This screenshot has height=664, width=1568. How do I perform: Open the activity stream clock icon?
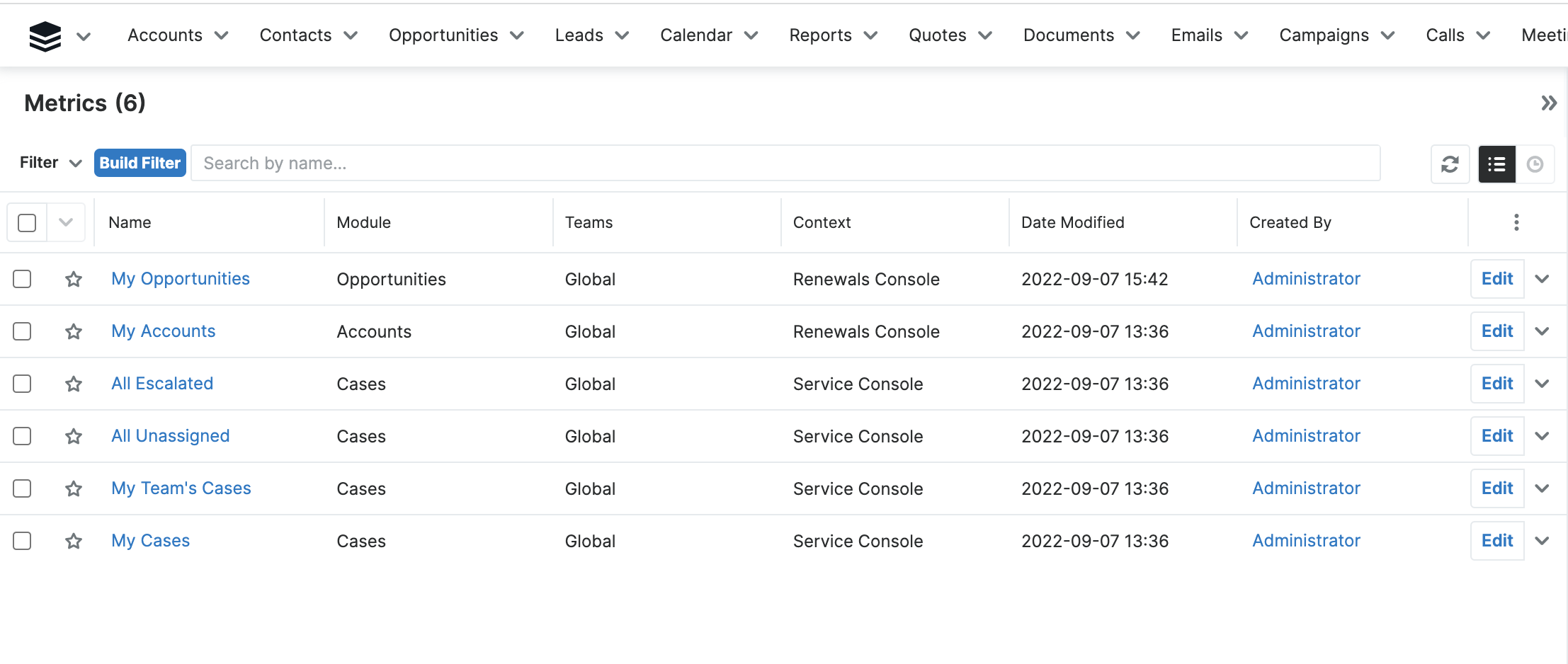click(1535, 164)
